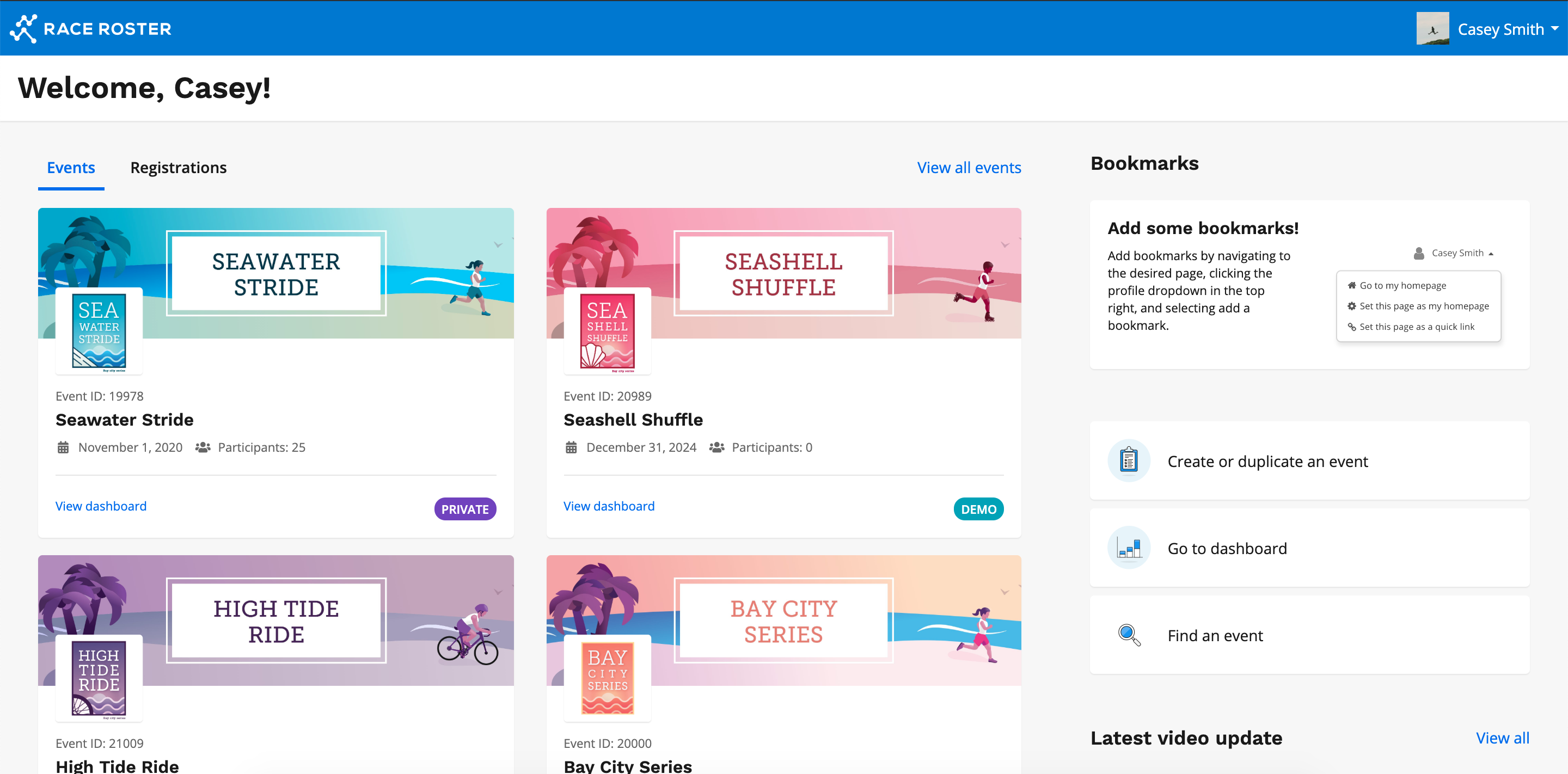Click the Bay City Series square logo

tap(607, 678)
